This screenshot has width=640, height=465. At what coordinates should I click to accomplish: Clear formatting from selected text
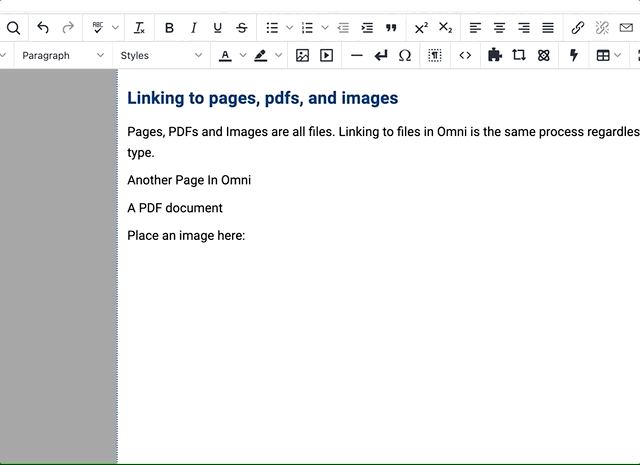(x=139, y=28)
